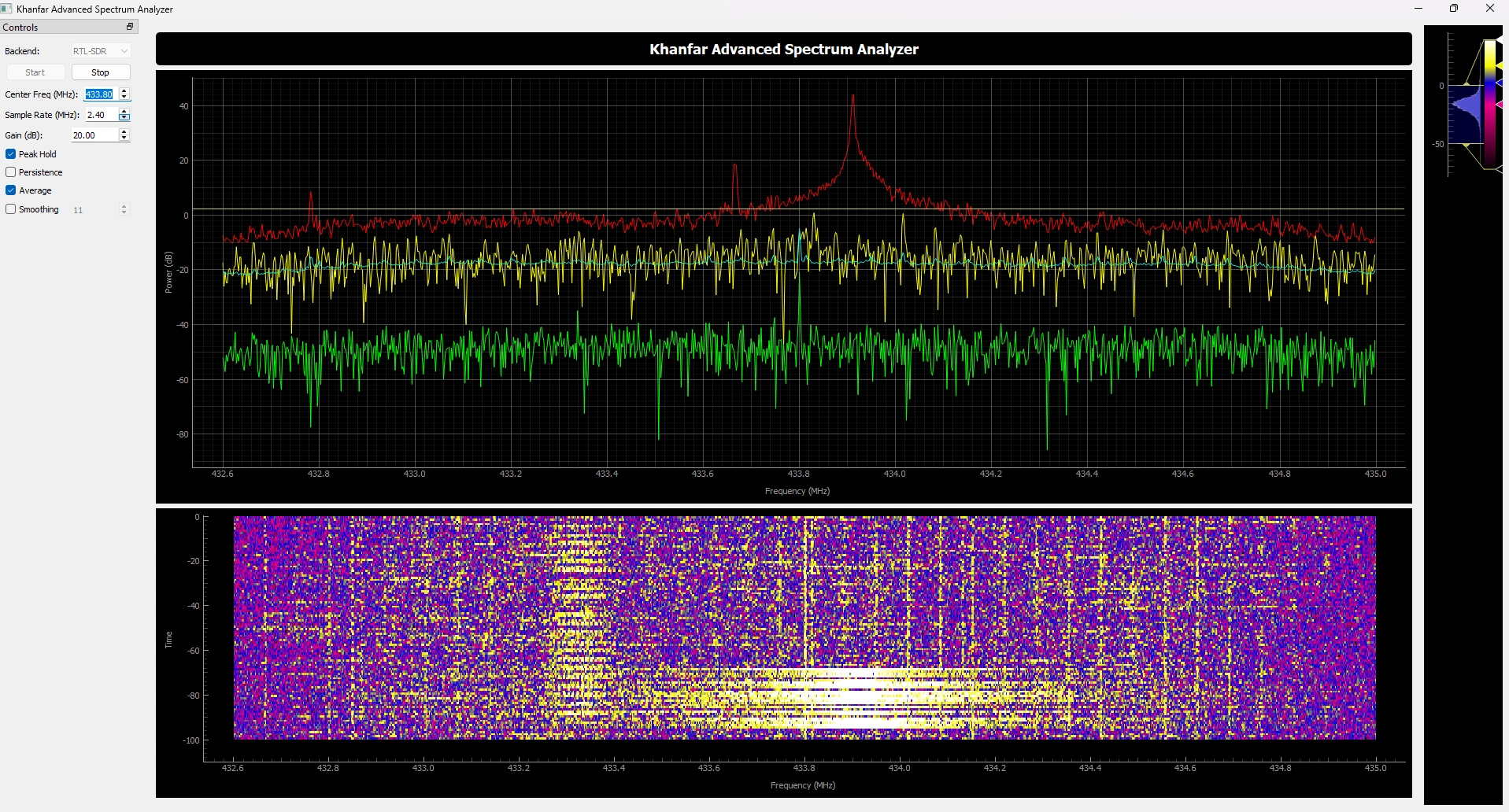
Task: Increase Gain with the up arrow
Action: [x=124, y=132]
